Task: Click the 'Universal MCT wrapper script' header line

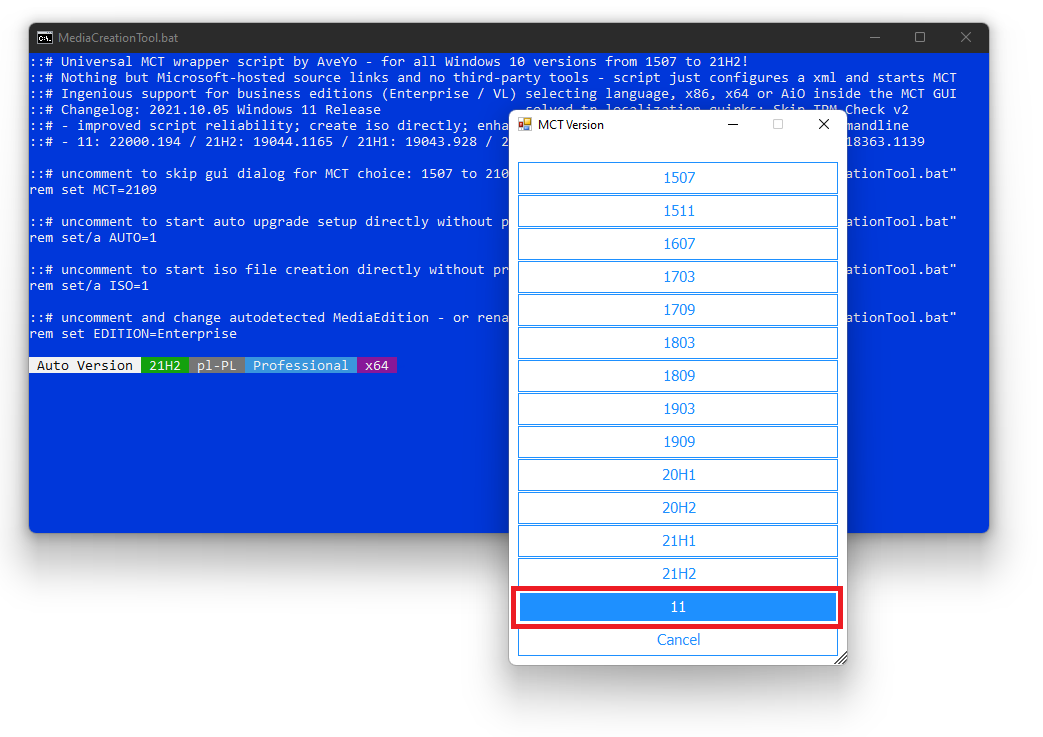Action: click(x=389, y=62)
